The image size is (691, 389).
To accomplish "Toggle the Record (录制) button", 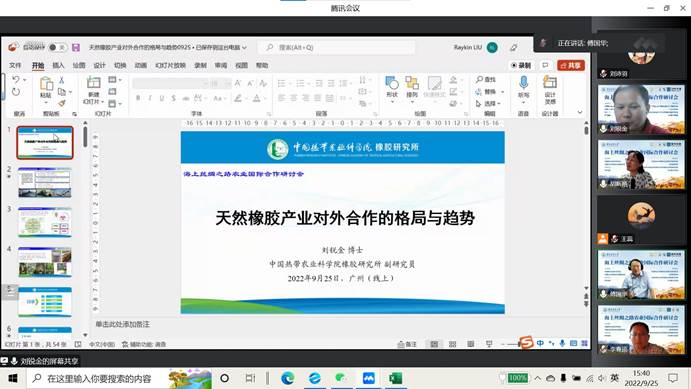I will (521, 65).
